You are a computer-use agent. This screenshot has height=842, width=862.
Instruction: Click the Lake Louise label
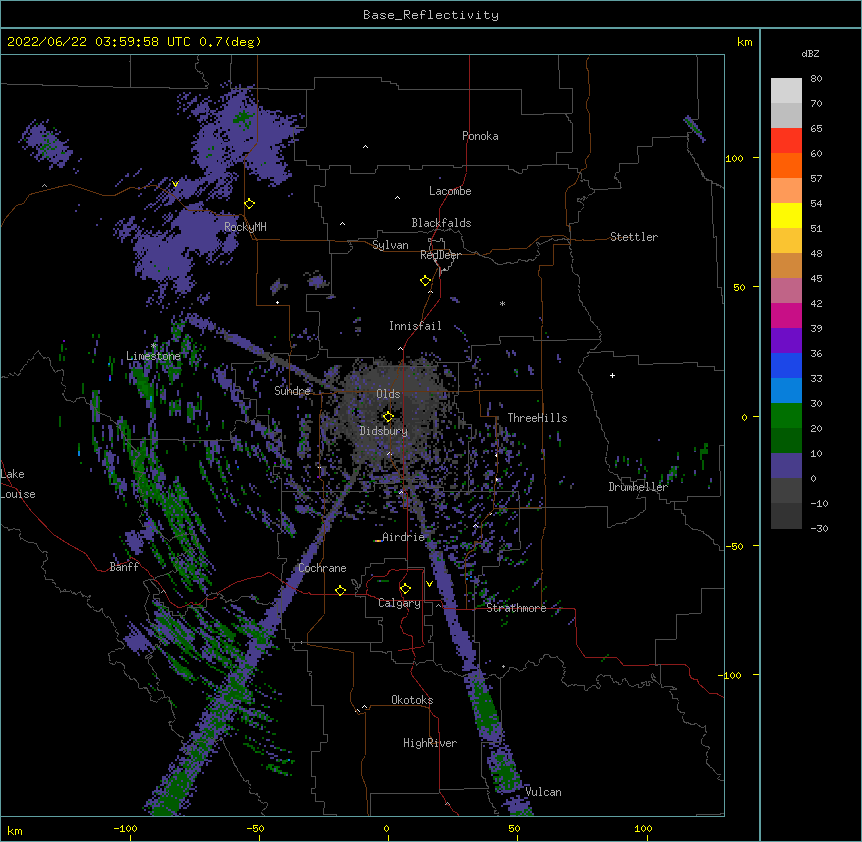(x=17, y=484)
